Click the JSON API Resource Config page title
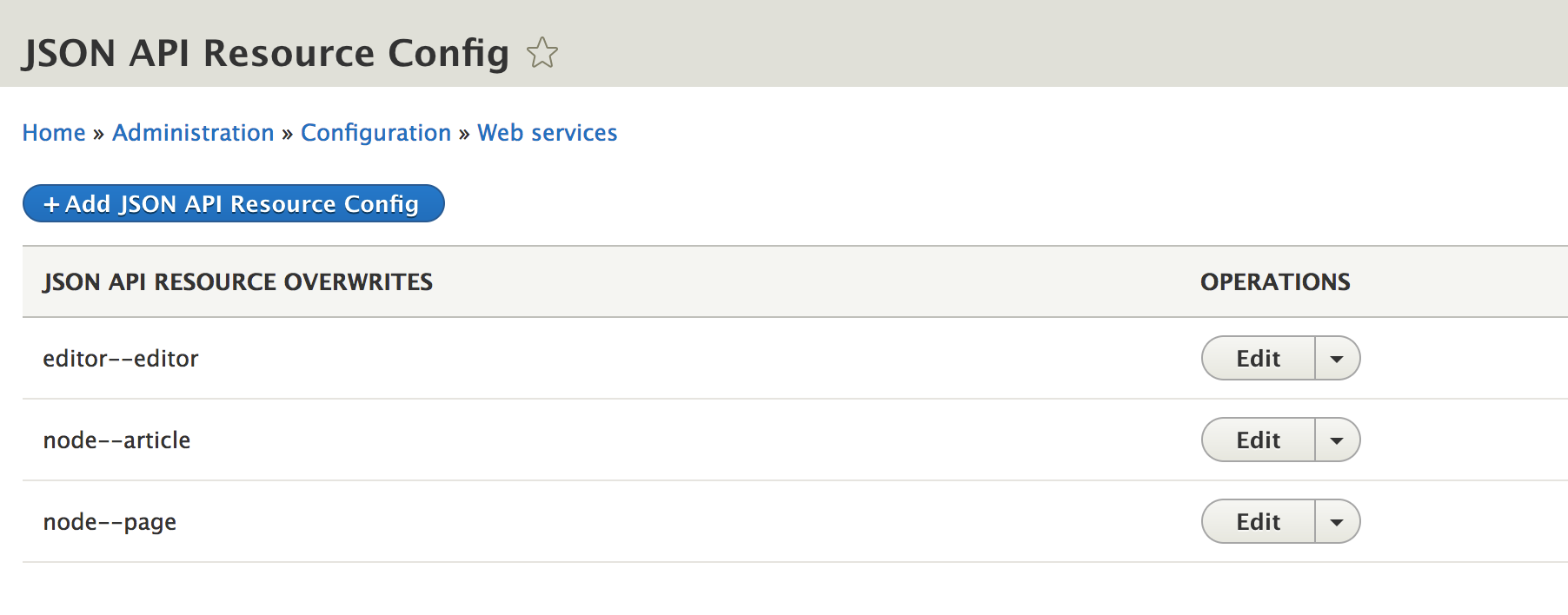 tap(265, 53)
